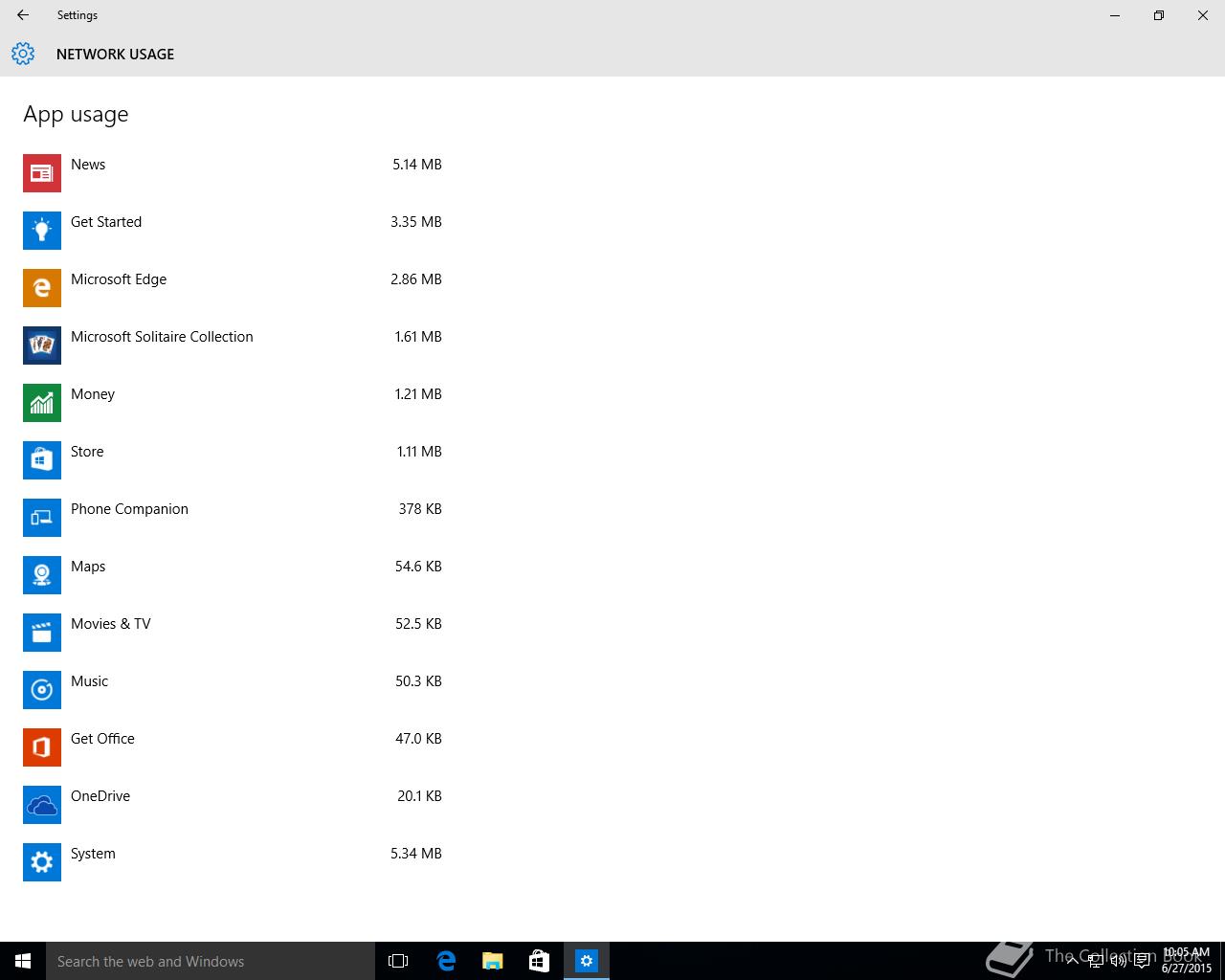Click the Music disc icon
This screenshot has width=1225, height=980.
pyautogui.click(x=42, y=690)
